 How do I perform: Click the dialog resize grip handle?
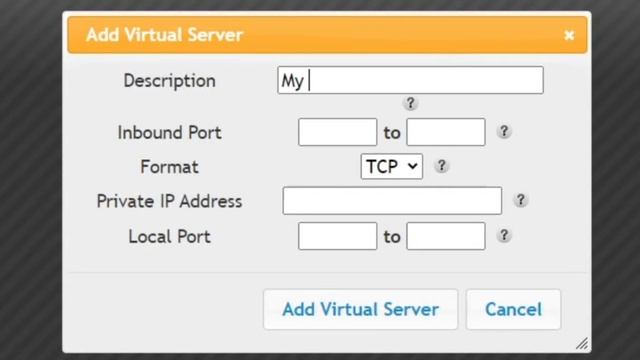click(x=582, y=344)
